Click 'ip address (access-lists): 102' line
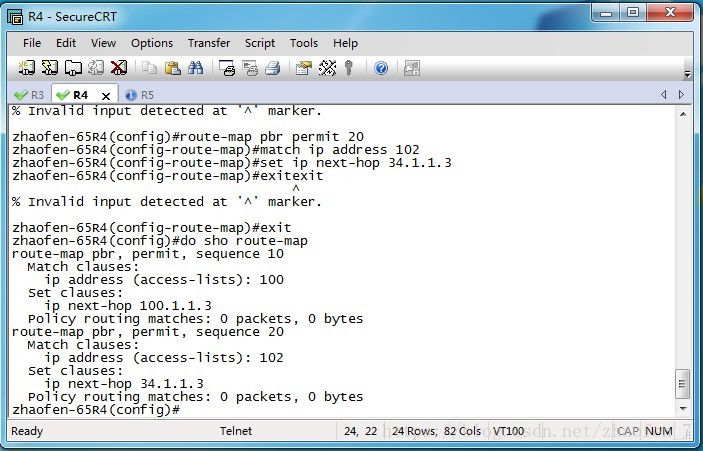This screenshot has width=703, height=451. [164, 358]
